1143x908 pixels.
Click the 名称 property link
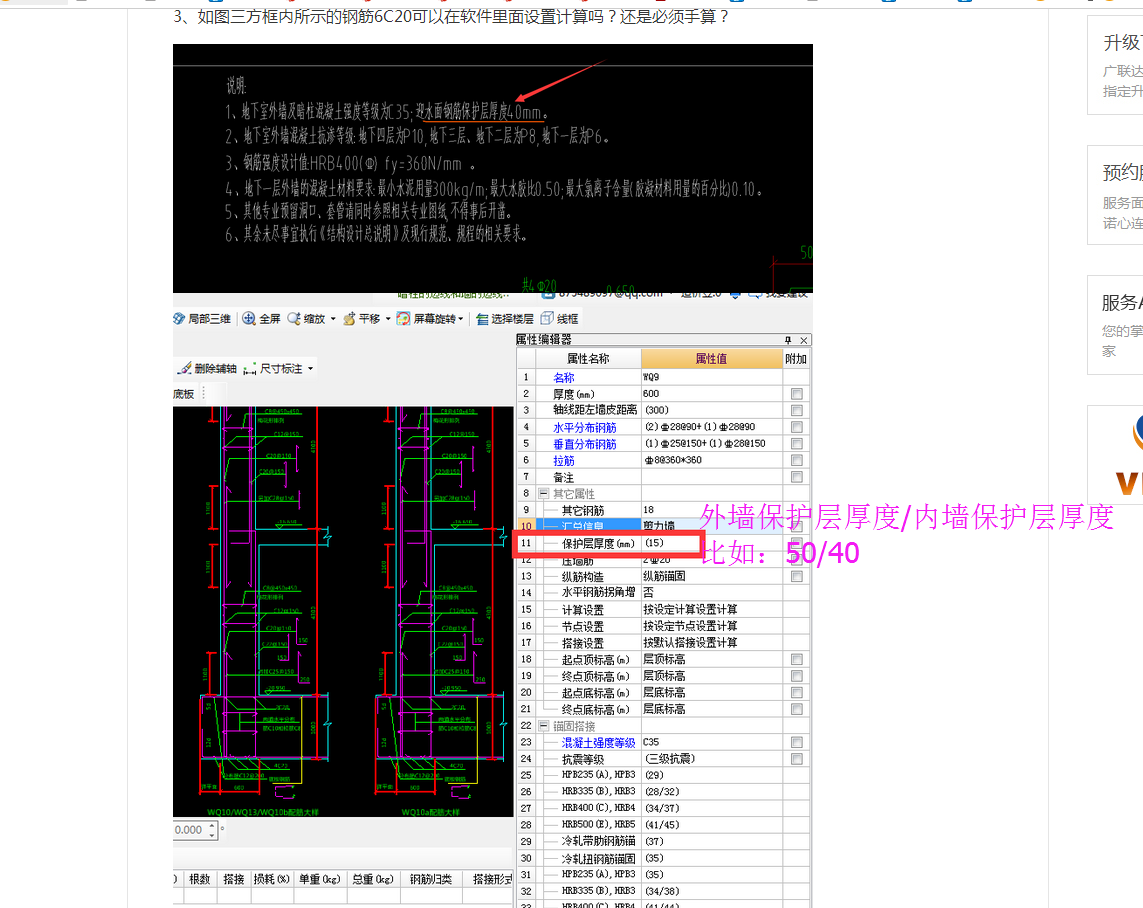tap(563, 377)
